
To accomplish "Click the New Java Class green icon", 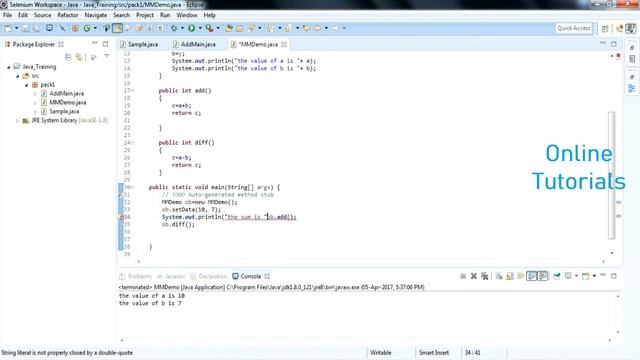I will pyautogui.click(x=87, y=28).
